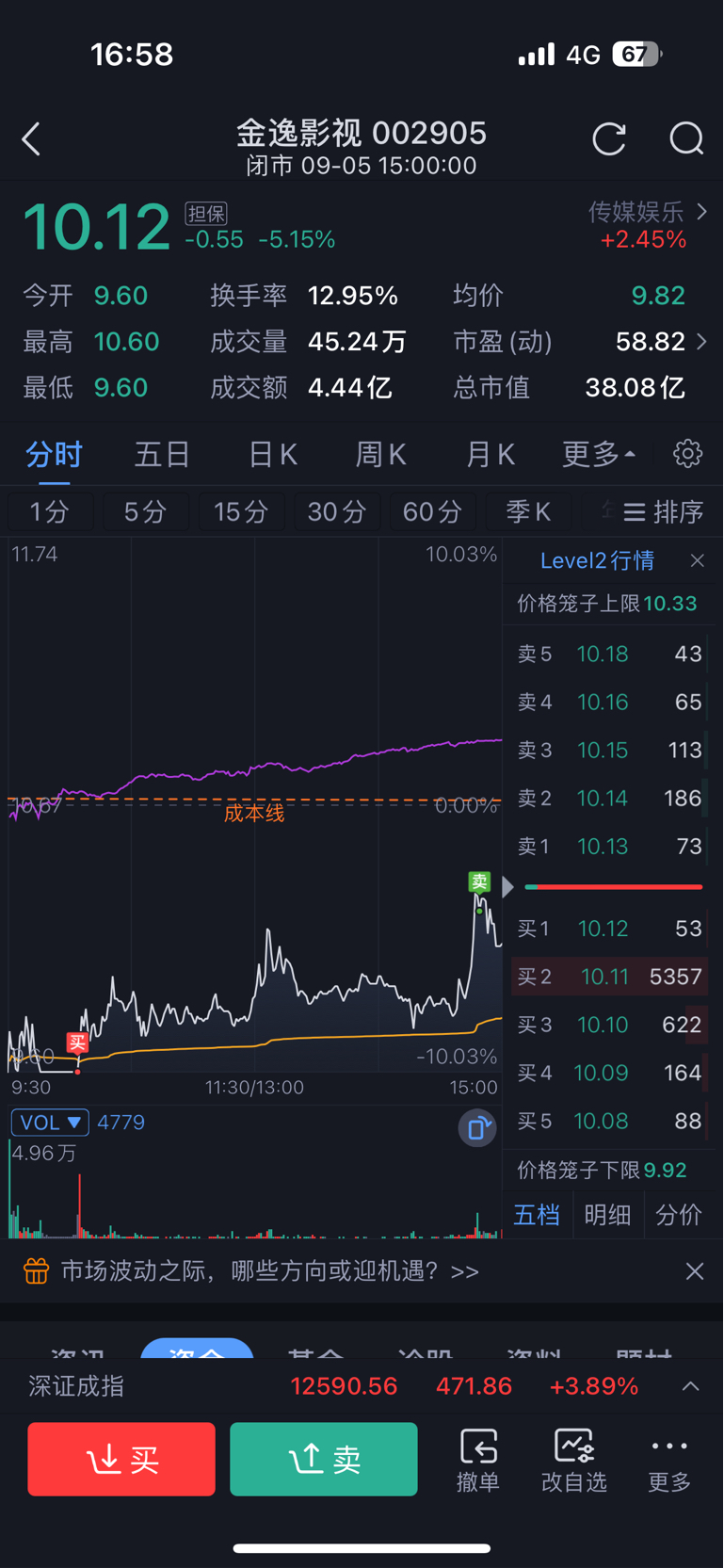This screenshot has width=724, height=1568.
Task: Open the gift promotion icon
Action: click(36, 1271)
